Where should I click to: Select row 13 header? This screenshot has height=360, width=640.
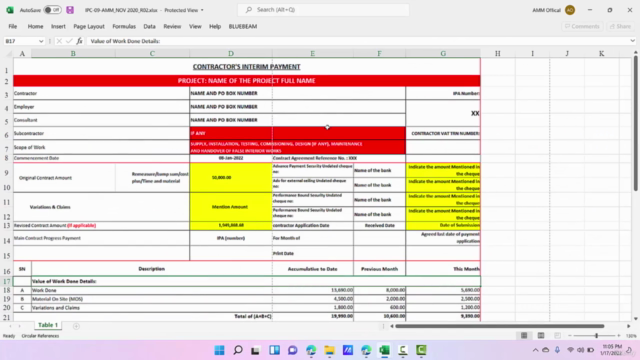(7, 225)
